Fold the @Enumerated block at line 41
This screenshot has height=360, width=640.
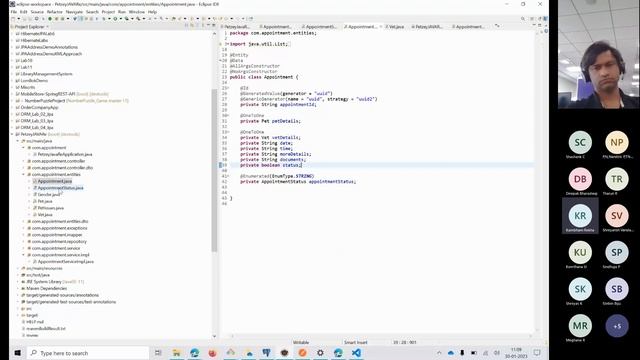coord(228,176)
